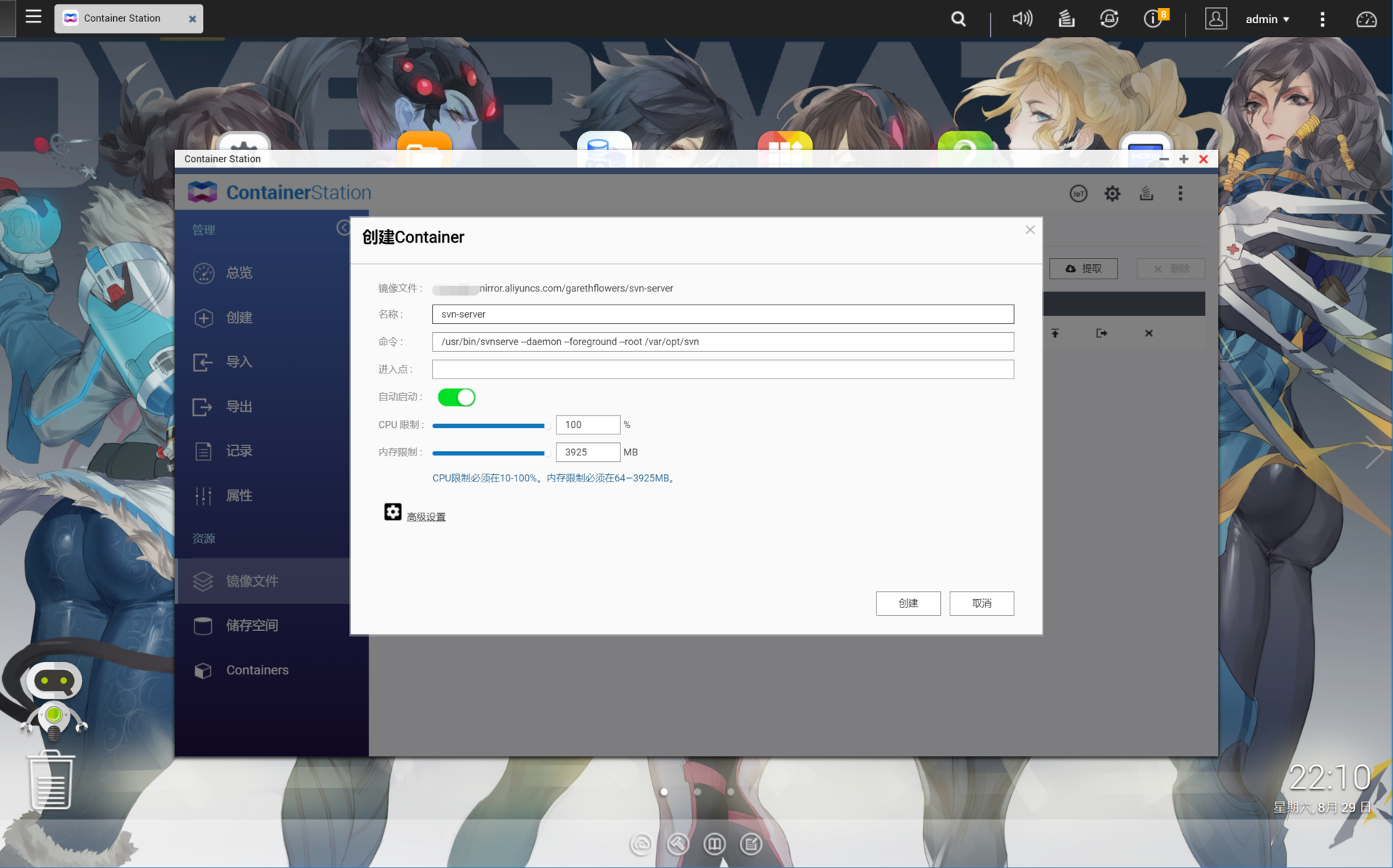
Task: Click the CPU limit slider track
Action: tap(488, 426)
